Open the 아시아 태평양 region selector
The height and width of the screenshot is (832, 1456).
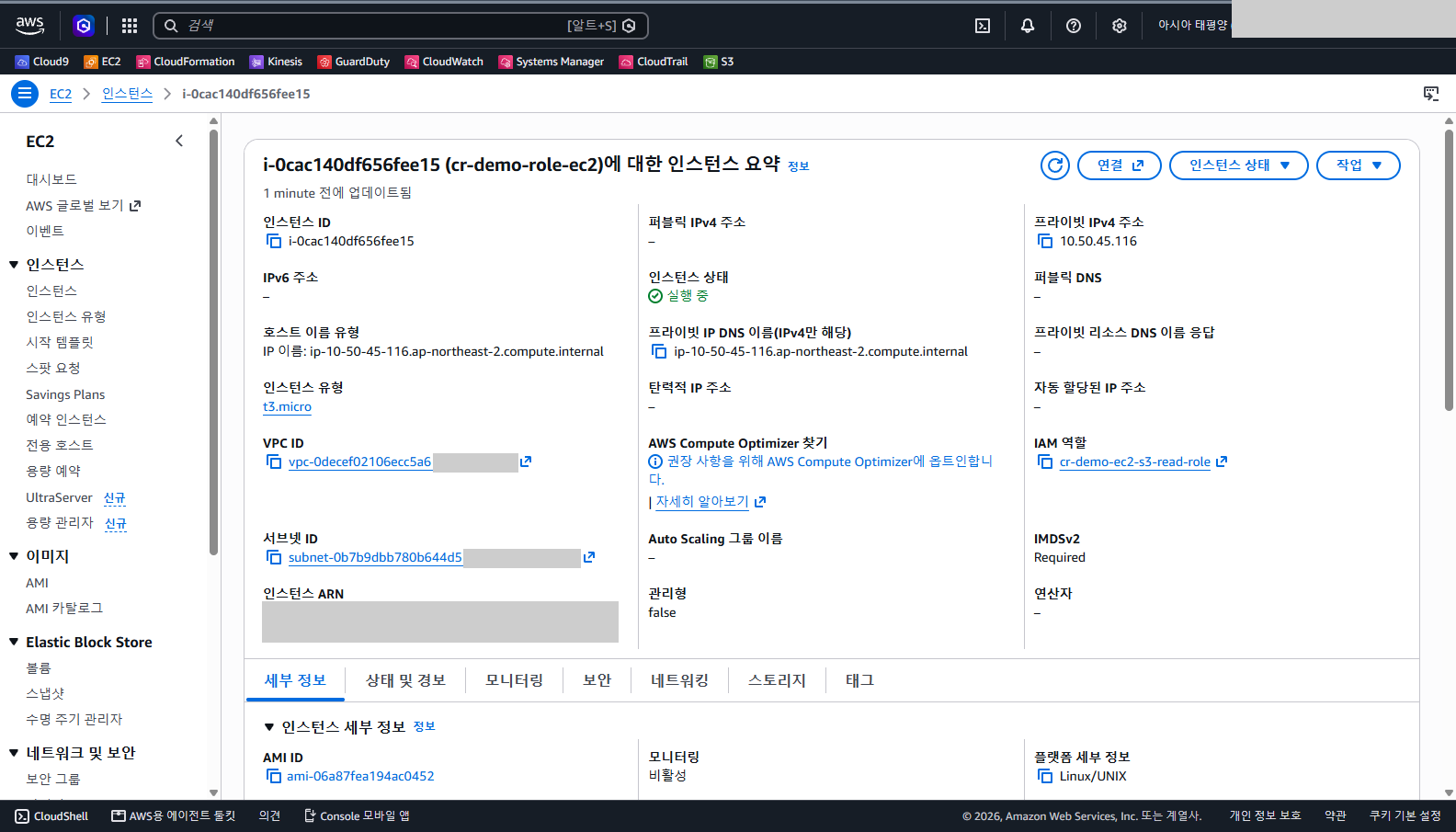[1192, 26]
